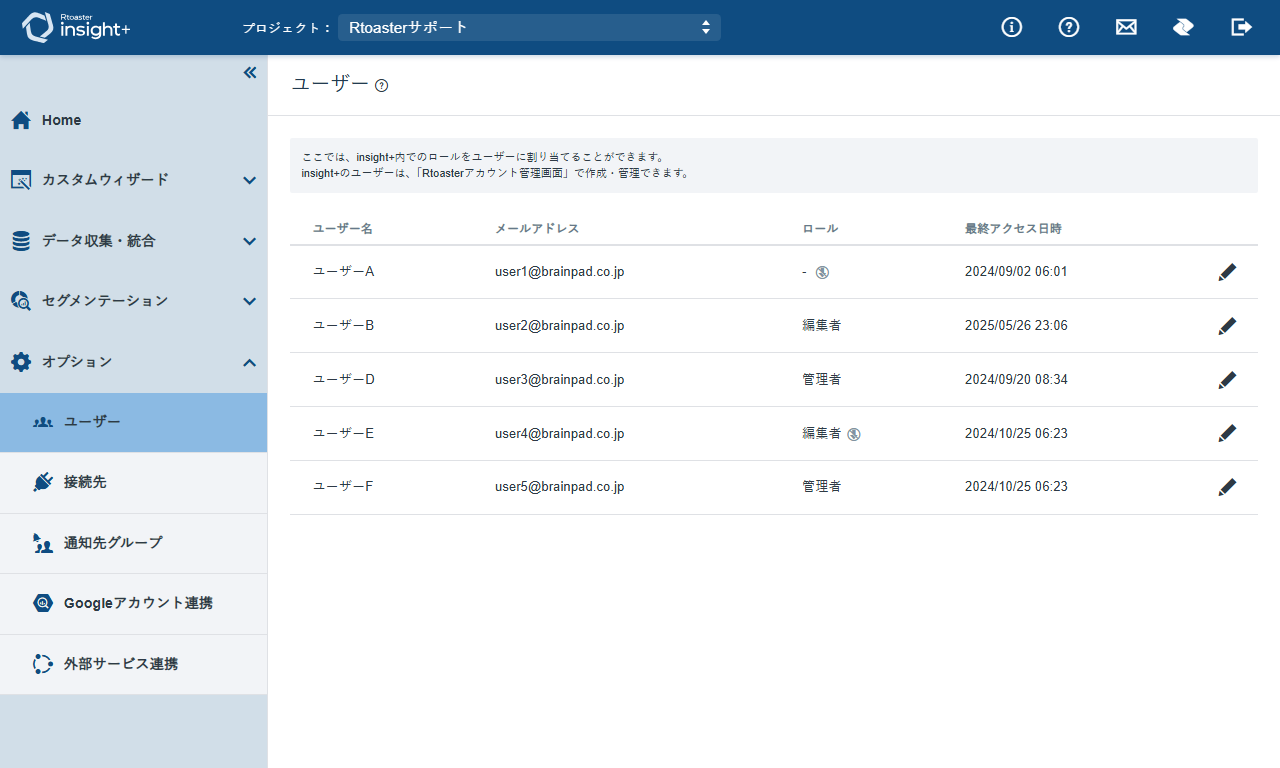Click the mail envelope icon in header

click(1126, 27)
